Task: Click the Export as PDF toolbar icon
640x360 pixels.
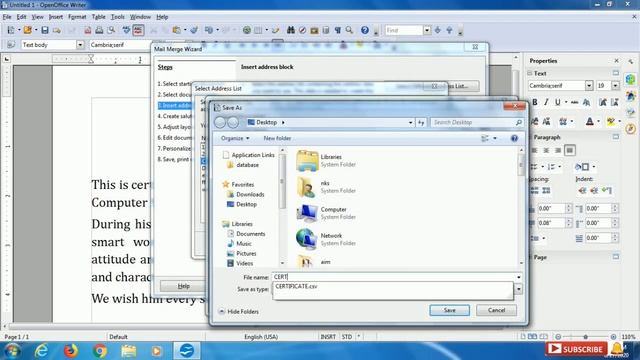Action: [88, 30]
